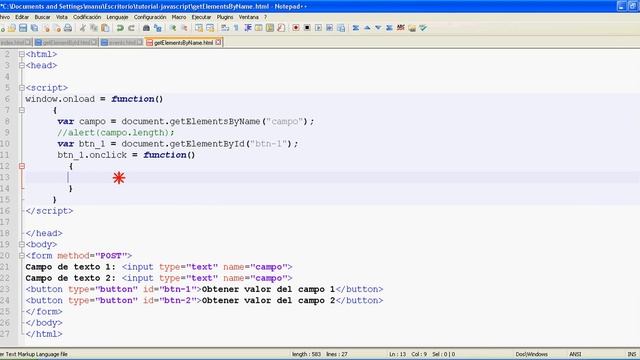Click the Dos\Windows line-ending status entry
Image resolution: width=640 pixels, height=360 pixels.
pos(531,354)
